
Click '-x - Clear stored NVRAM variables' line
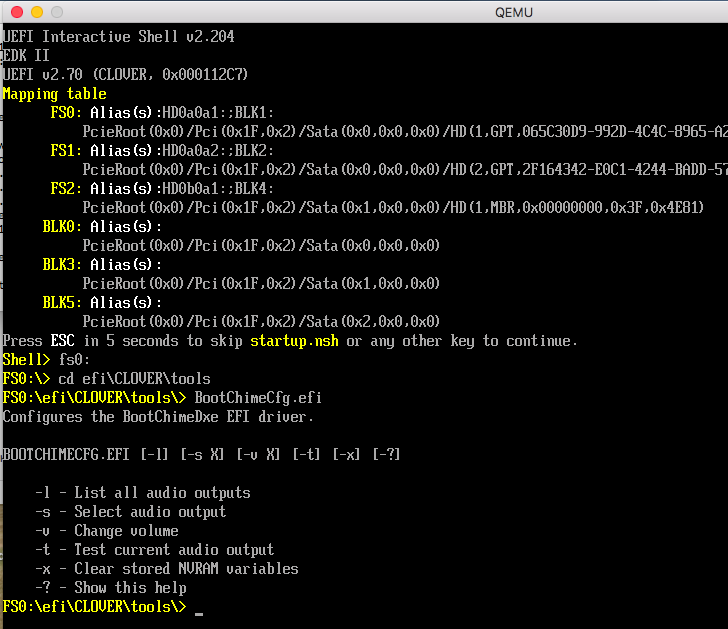point(167,569)
